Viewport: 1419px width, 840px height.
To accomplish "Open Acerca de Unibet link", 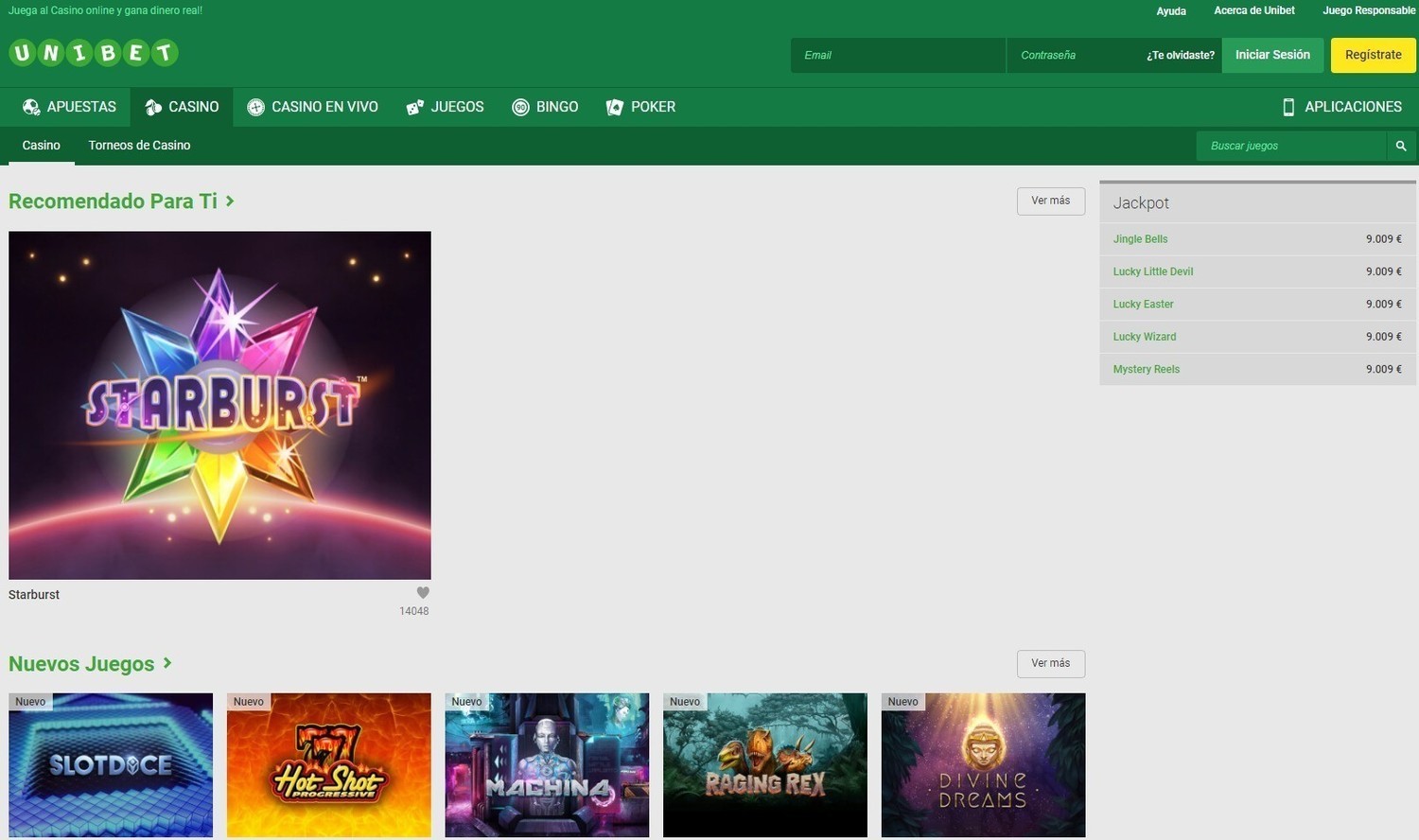I will click(x=1254, y=10).
